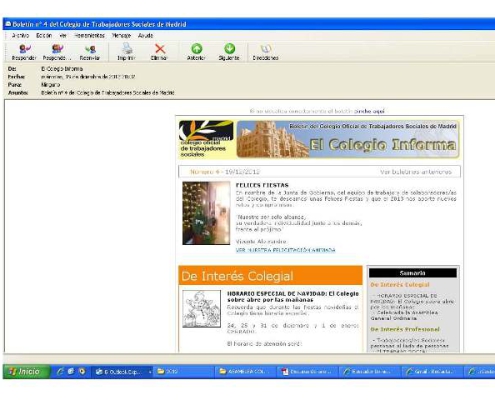Click the 'pinche aquí' link
This screenshot has width=495, height=400.
[369, 111]
